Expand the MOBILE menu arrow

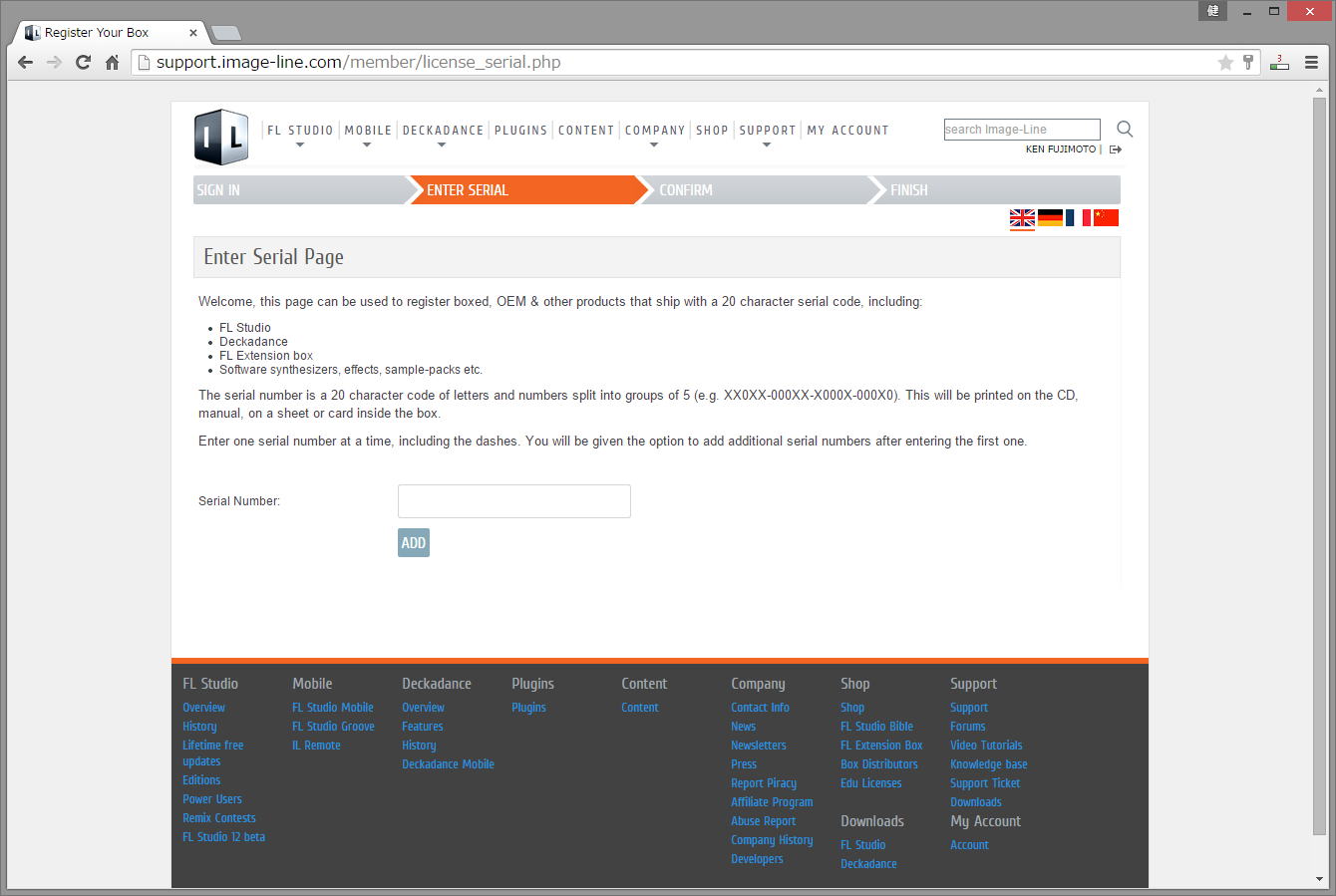coord(367,146)
